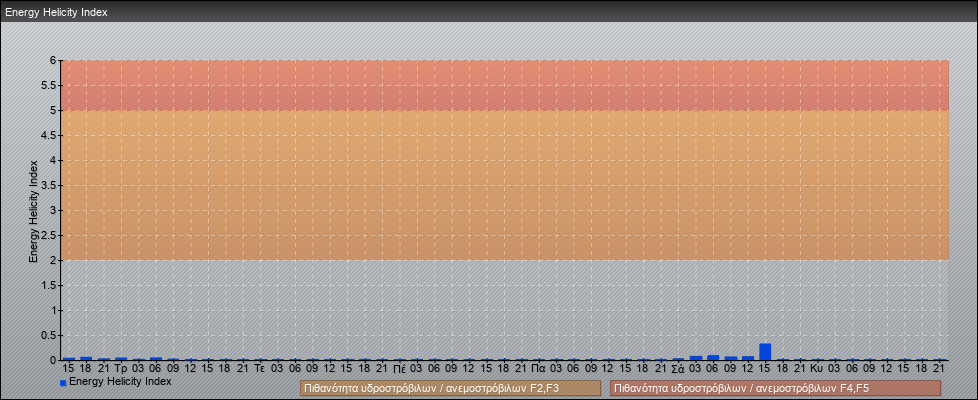Viewport: 978px width, 400px height.
Task: Click the Κυ day marker on x-axis
Action: [x=817, y=368]
